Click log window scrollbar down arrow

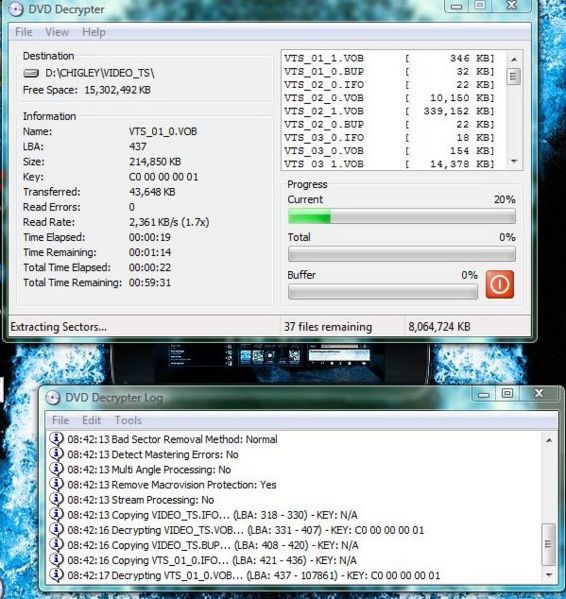549,575
